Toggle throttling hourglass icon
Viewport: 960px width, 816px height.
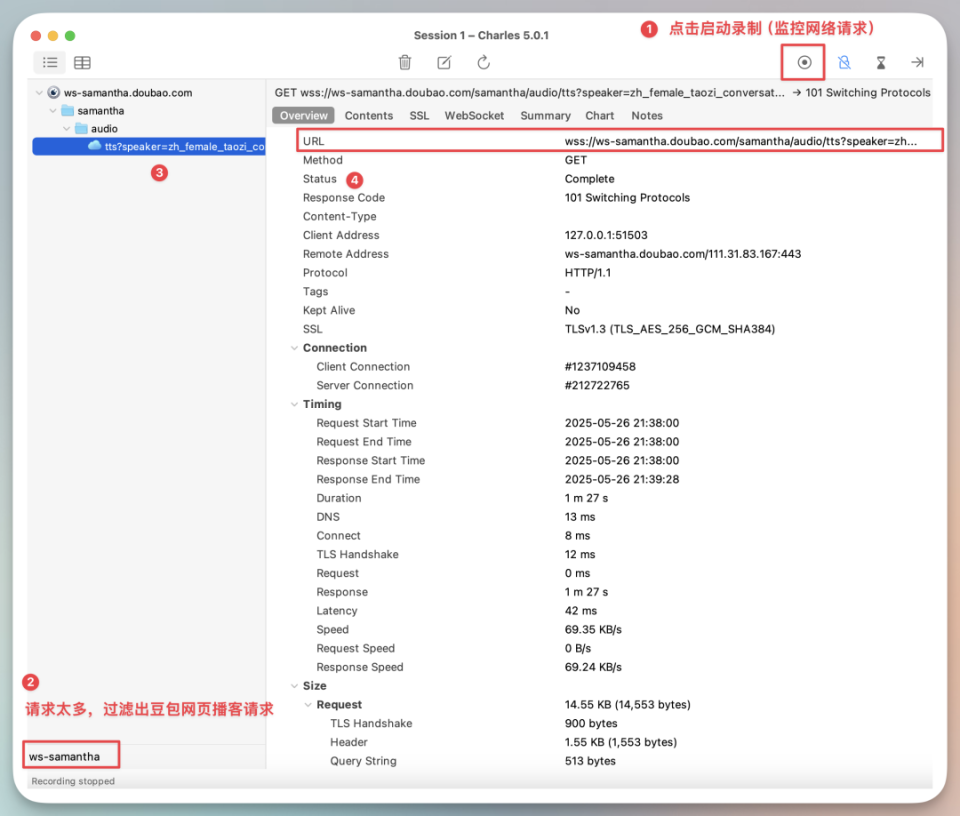(880, 62)
